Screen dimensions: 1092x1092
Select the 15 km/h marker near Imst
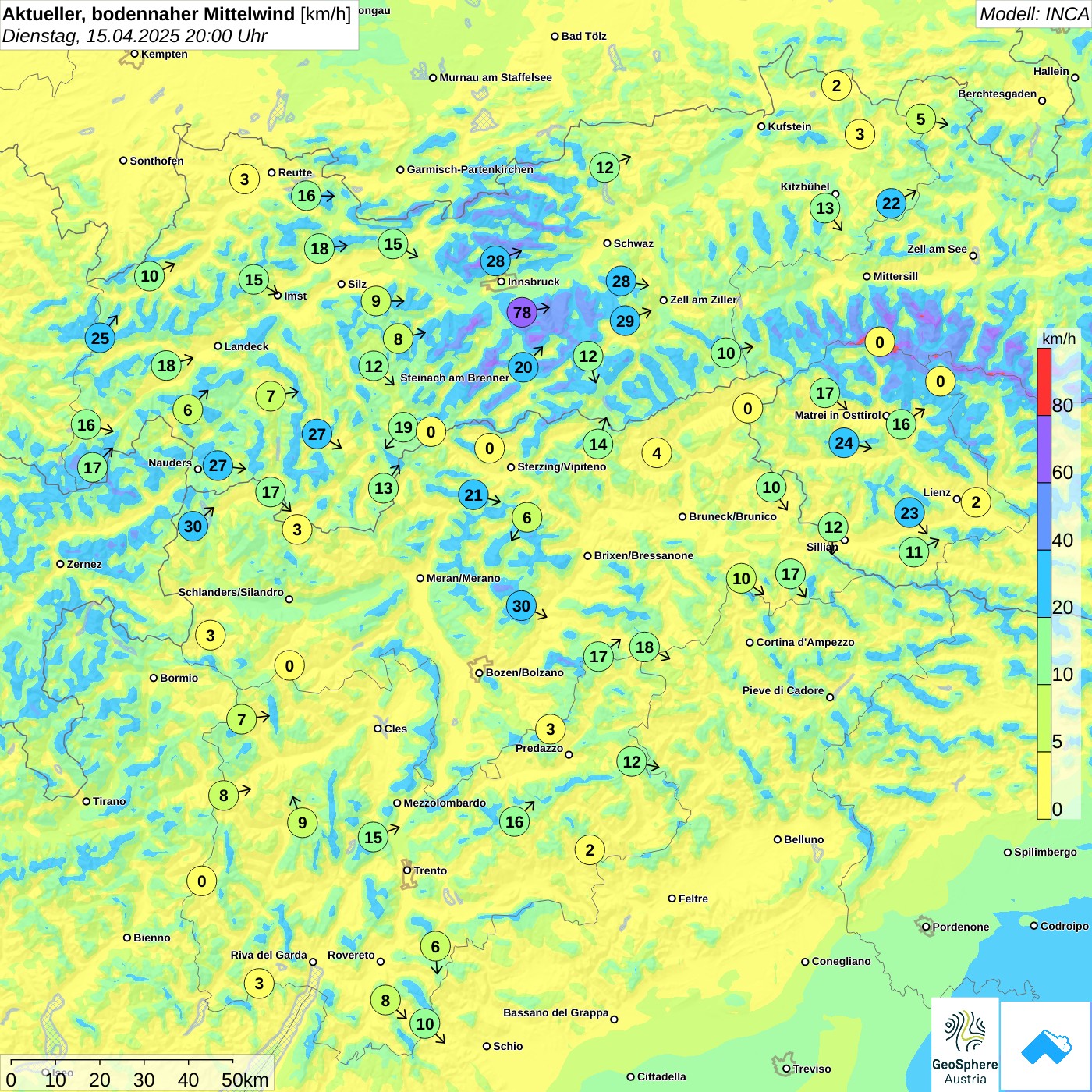[x=253, y=279]
